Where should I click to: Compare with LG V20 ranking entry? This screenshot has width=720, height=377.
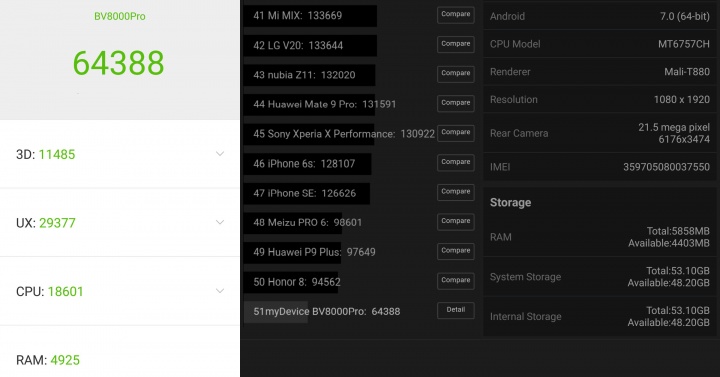[x=456, y=44]
